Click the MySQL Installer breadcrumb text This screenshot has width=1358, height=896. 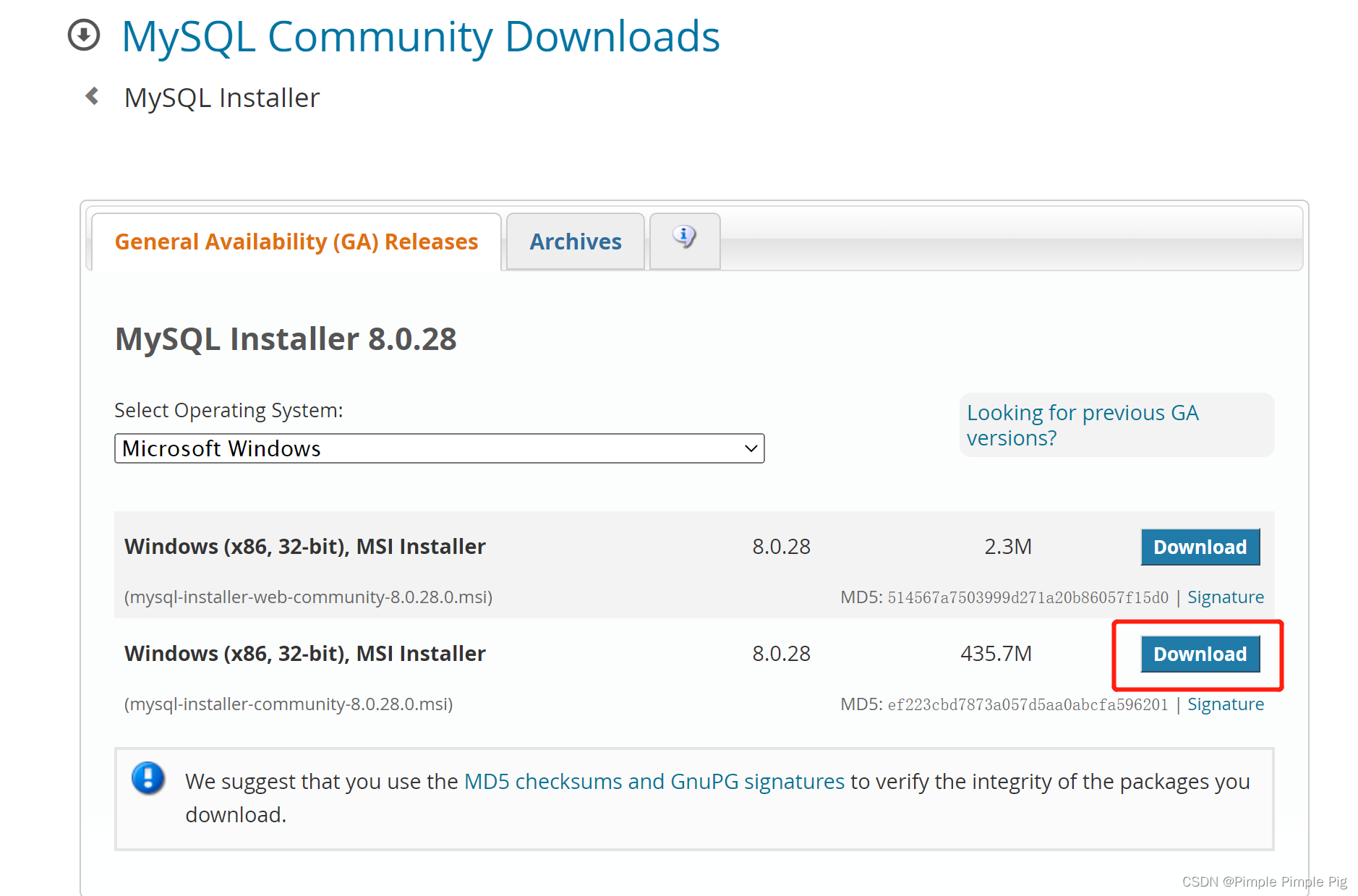coord(222,98)
